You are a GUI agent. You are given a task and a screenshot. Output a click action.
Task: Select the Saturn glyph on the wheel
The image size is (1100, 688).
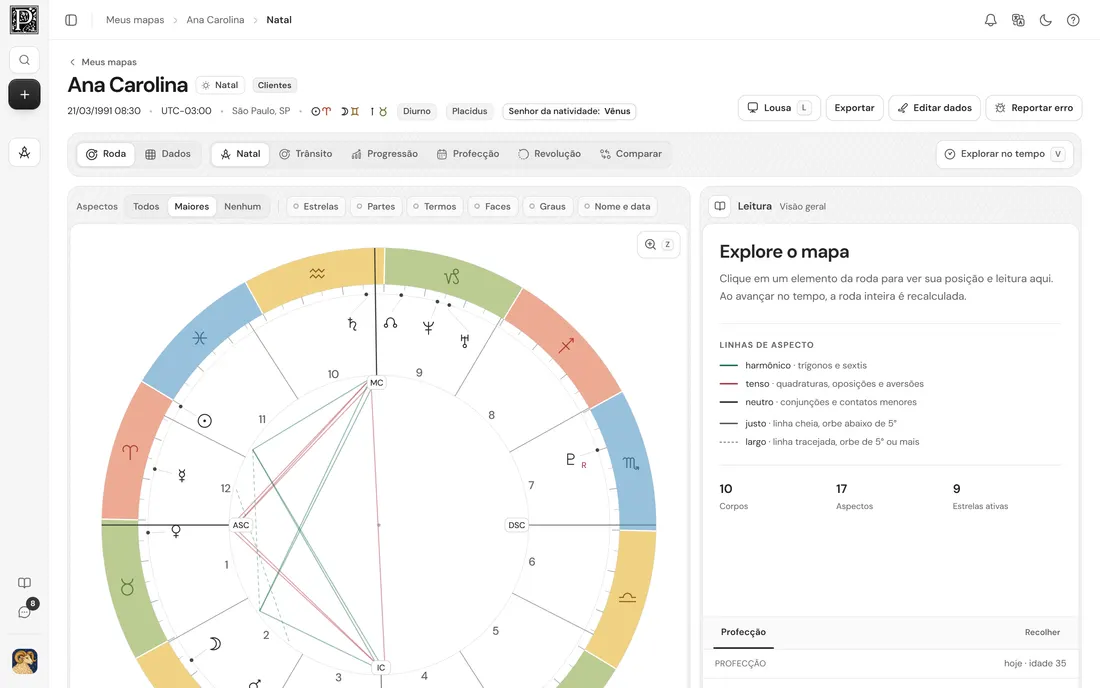click(x=352, y=323)
